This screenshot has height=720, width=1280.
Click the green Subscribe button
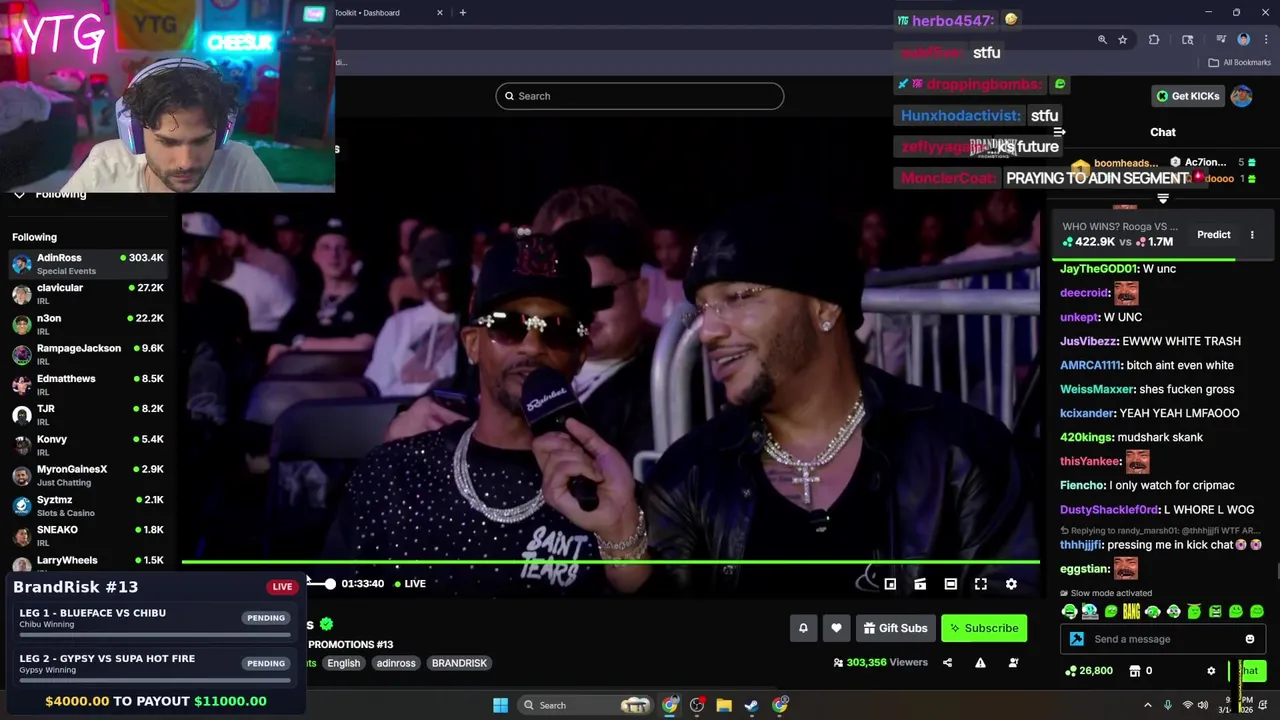(x=984, y=628)
